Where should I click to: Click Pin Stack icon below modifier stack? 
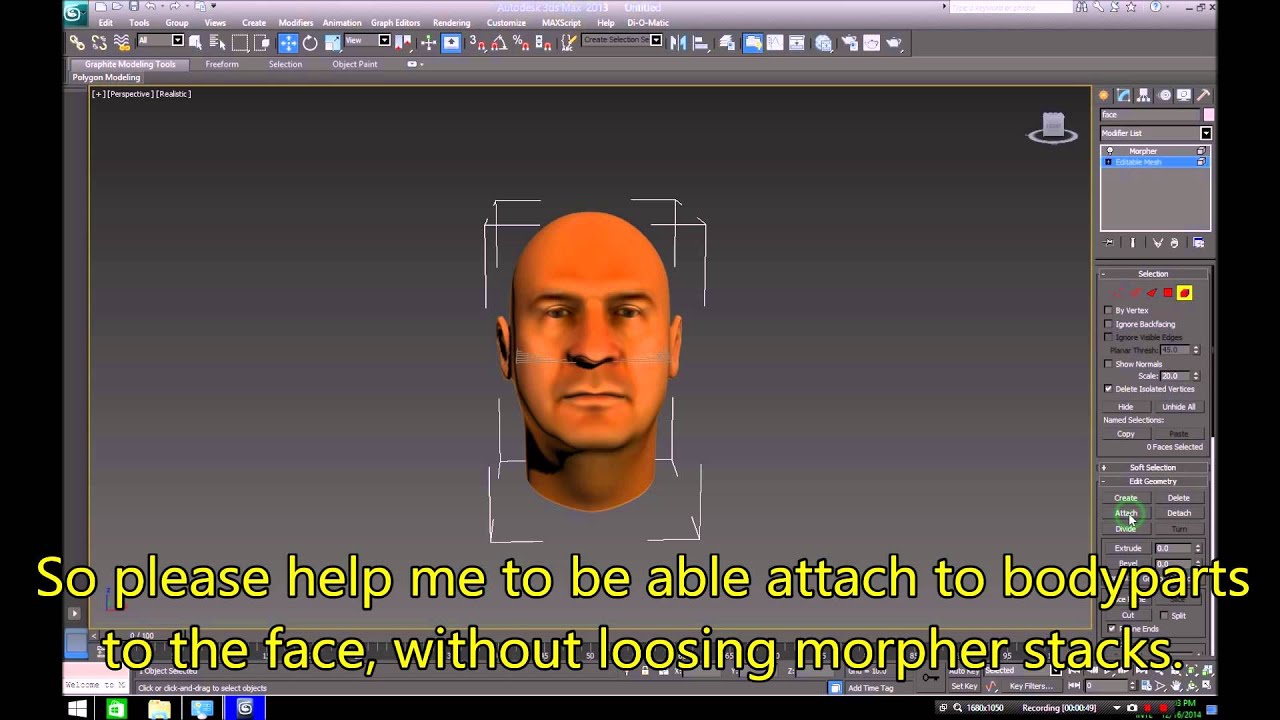click(x=1109, y=243)
